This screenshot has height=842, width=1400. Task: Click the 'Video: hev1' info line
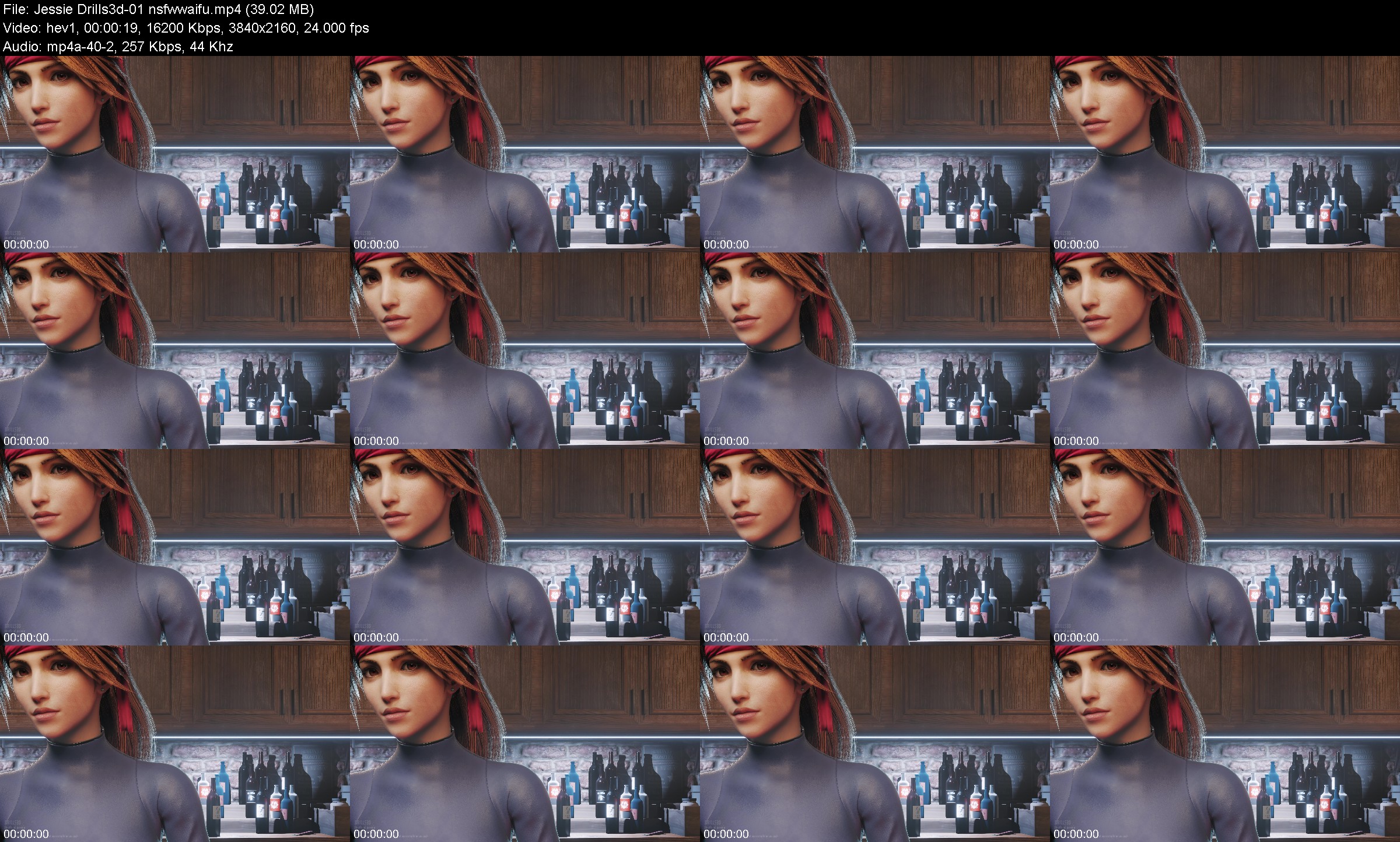pos(186,28)
